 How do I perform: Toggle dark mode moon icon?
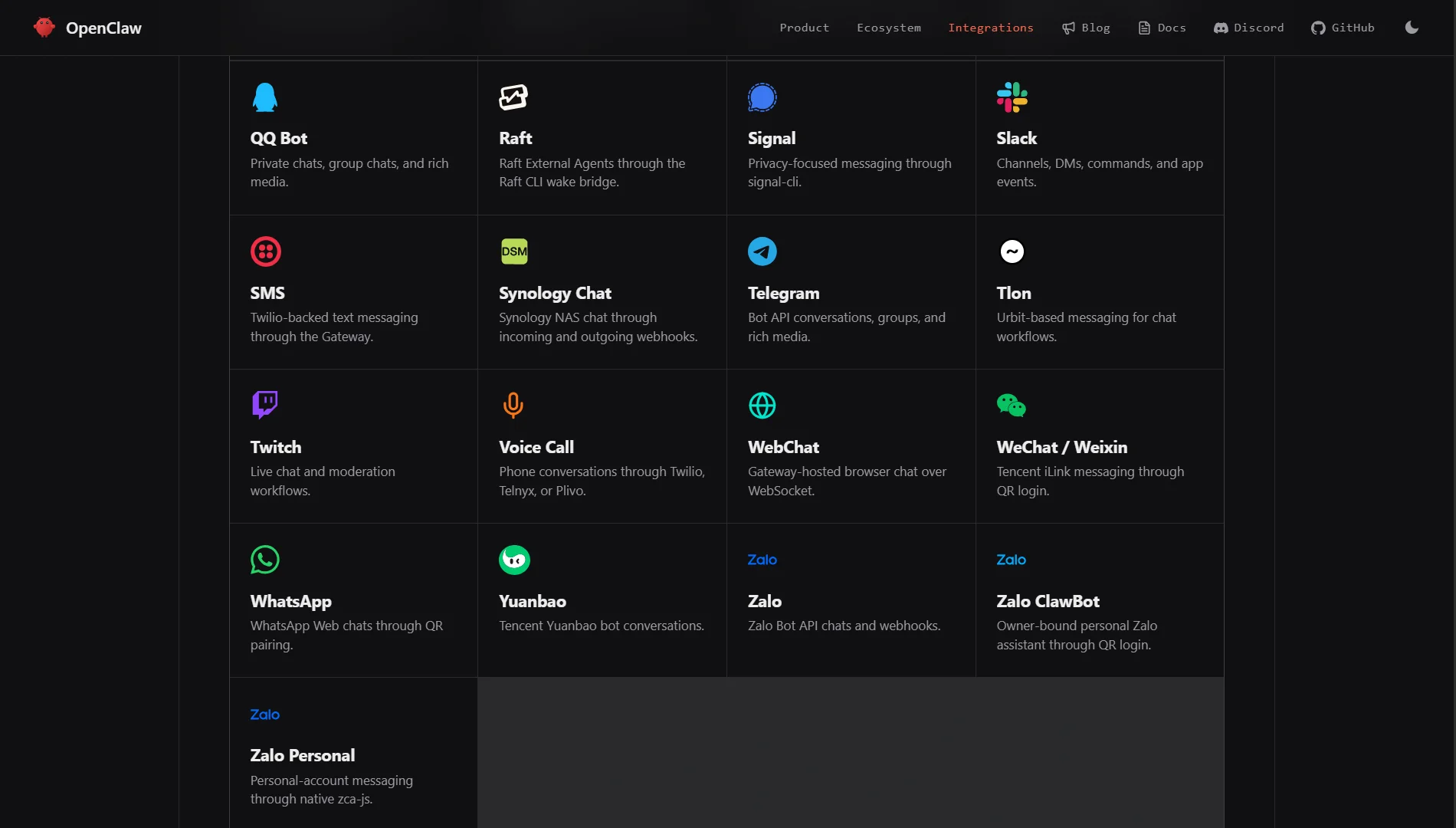[x=1412, y=28]
